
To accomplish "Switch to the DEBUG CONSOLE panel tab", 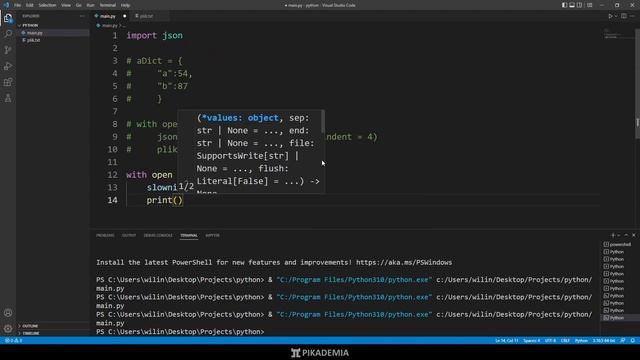I will (x=158, y=236).
